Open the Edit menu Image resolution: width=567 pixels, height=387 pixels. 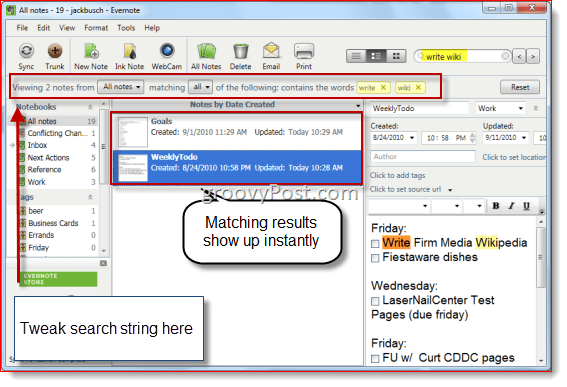pos(43,28)
